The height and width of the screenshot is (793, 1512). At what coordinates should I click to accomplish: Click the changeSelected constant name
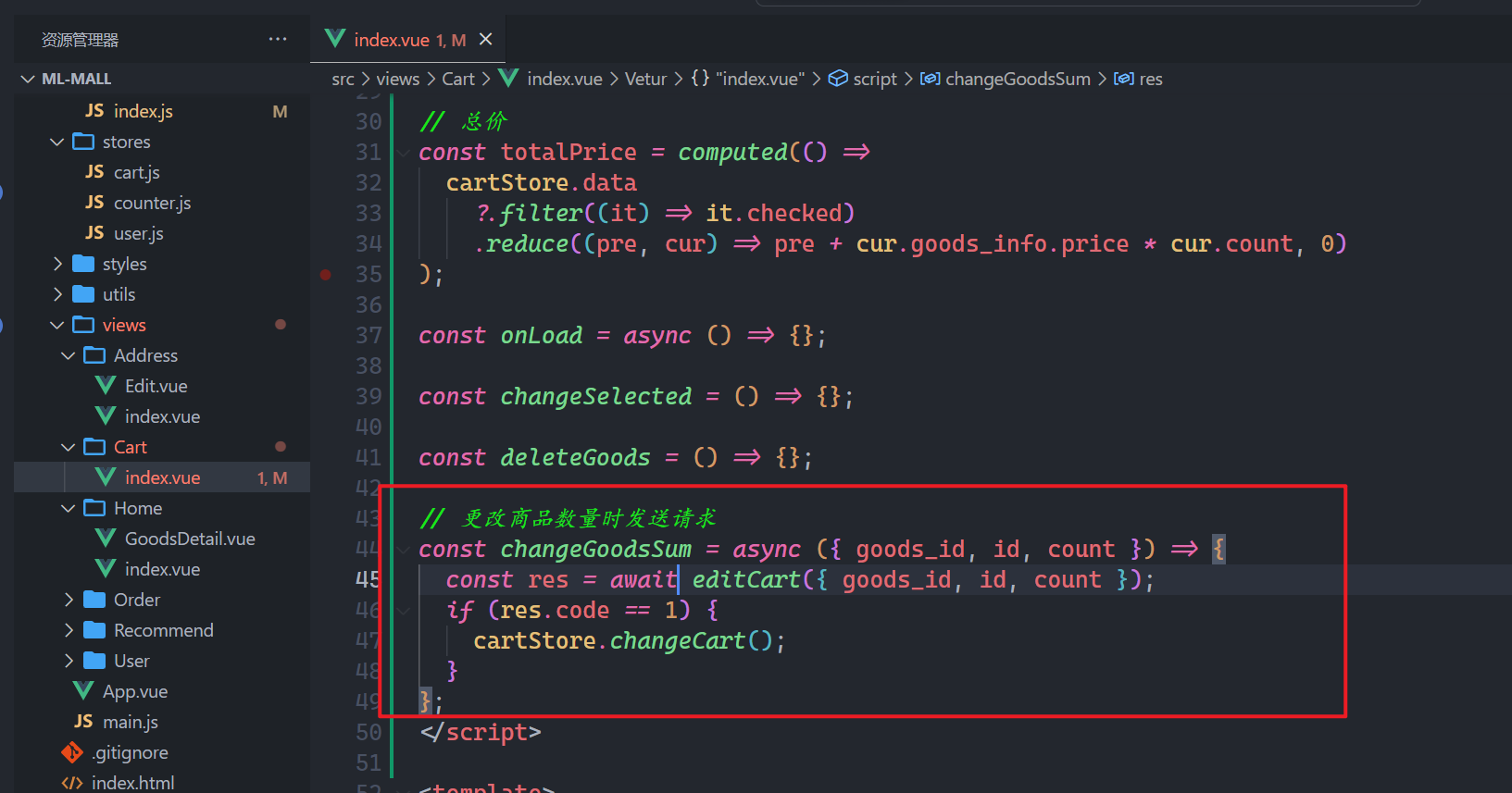tap(596, 396)
